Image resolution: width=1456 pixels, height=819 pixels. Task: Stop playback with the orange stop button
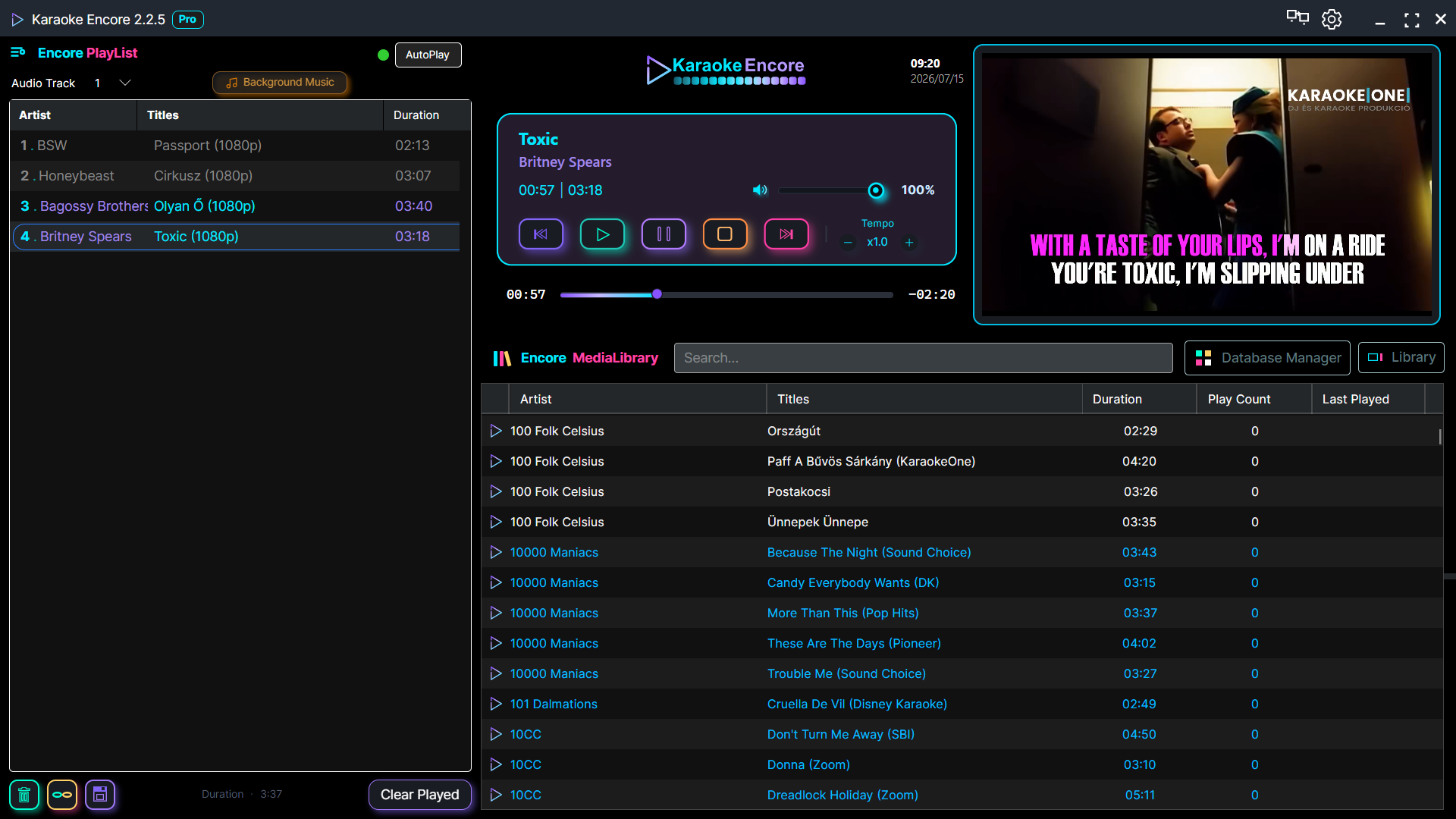725,234
